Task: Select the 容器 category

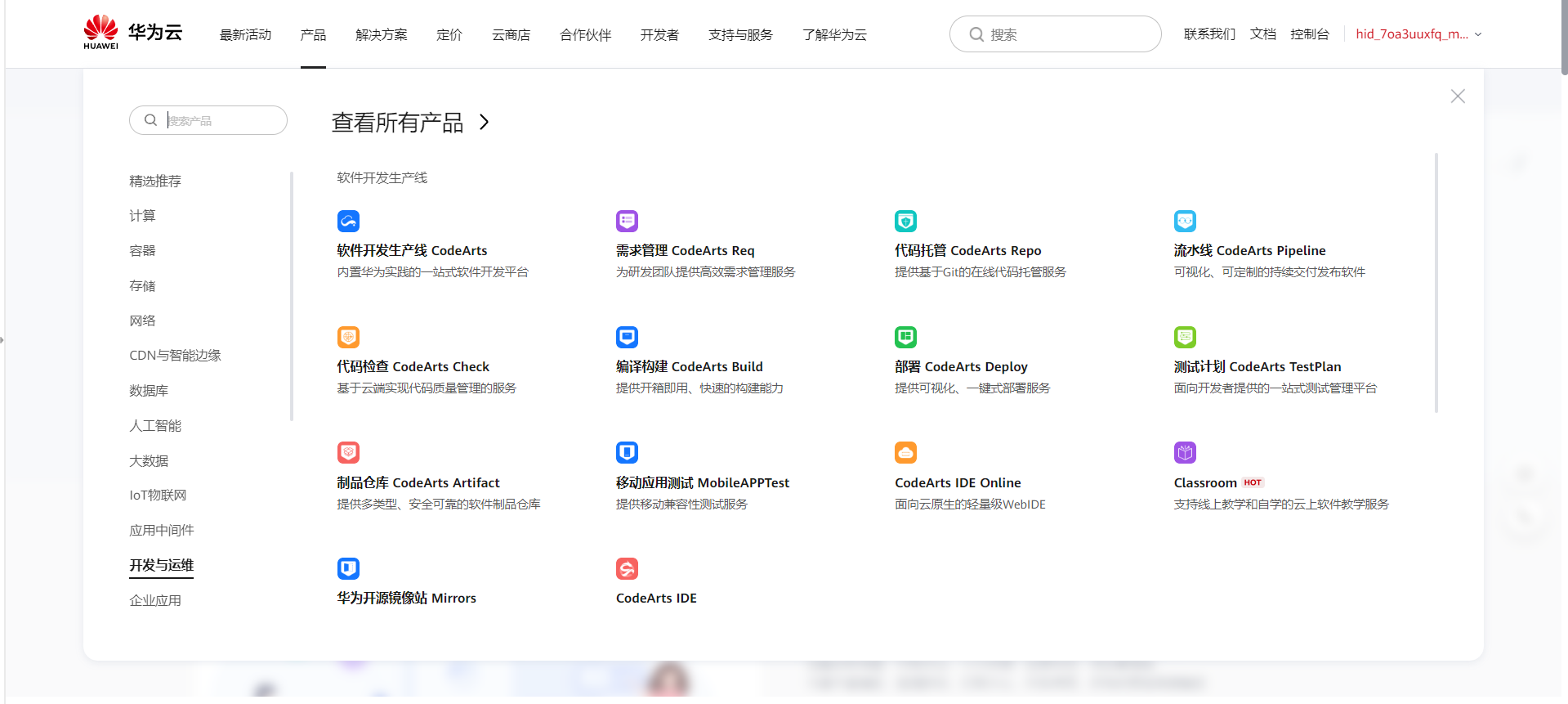Action: 142,251
